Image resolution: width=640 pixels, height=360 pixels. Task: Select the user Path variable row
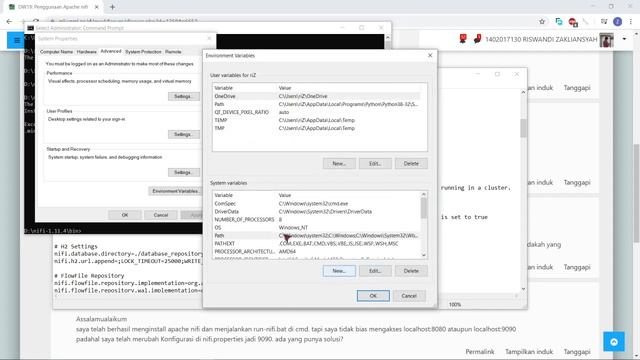[x=317, y=104]
